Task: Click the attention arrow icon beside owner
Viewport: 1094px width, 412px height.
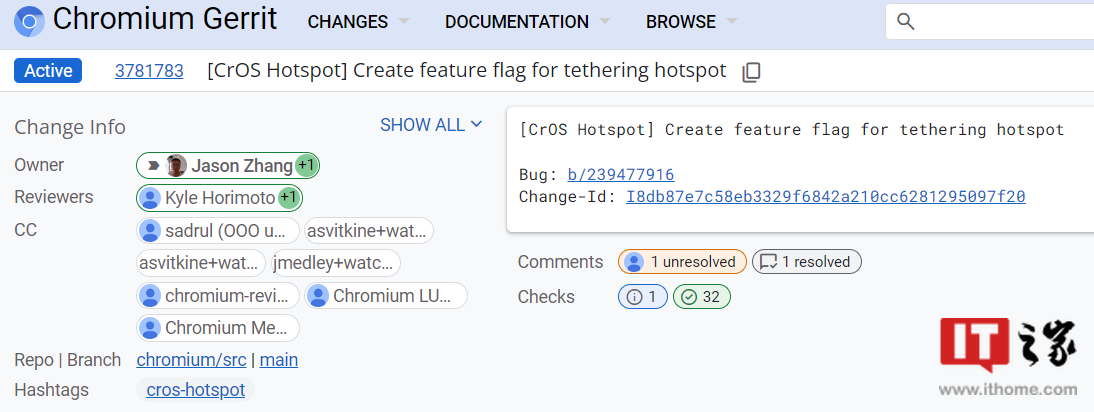Action: [x=153, y=166]
